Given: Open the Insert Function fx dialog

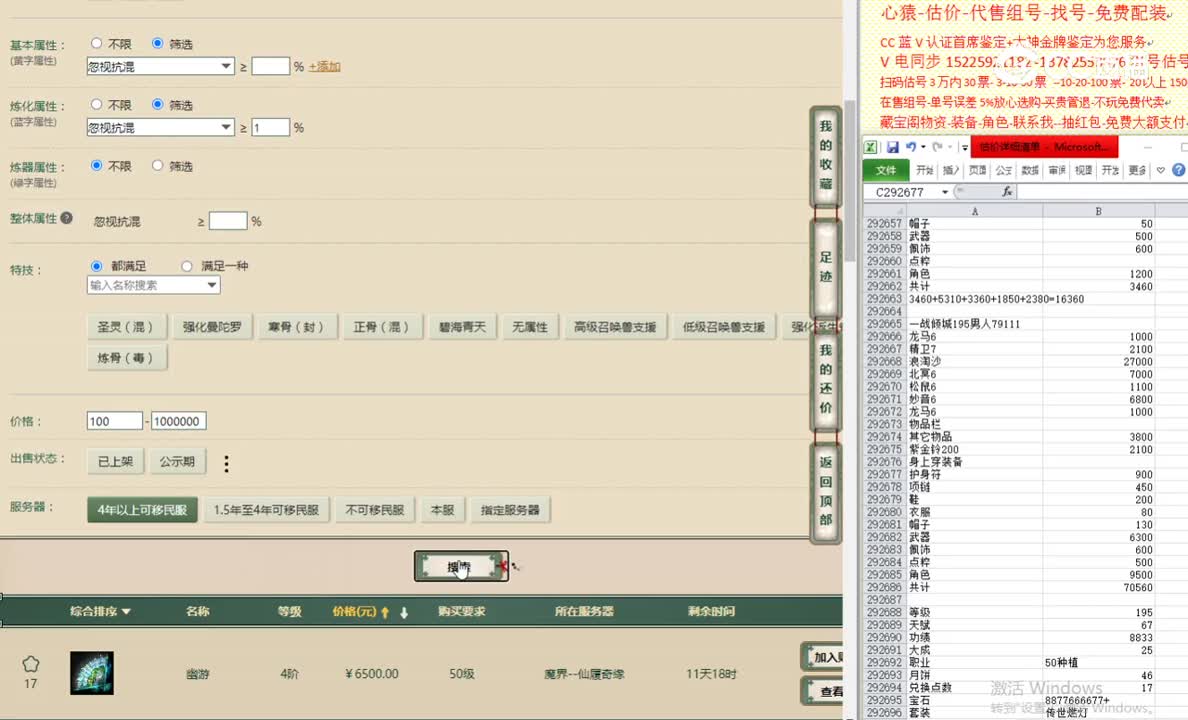Looking at the screenshot, I should [1008, 192].
